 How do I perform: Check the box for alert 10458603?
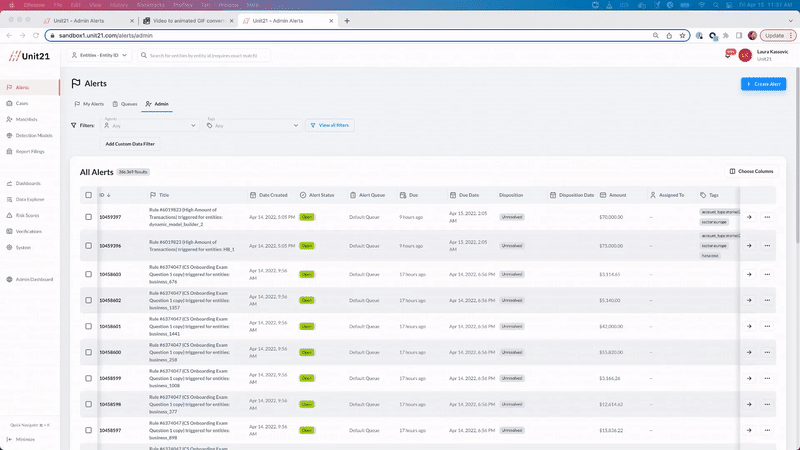88,273
